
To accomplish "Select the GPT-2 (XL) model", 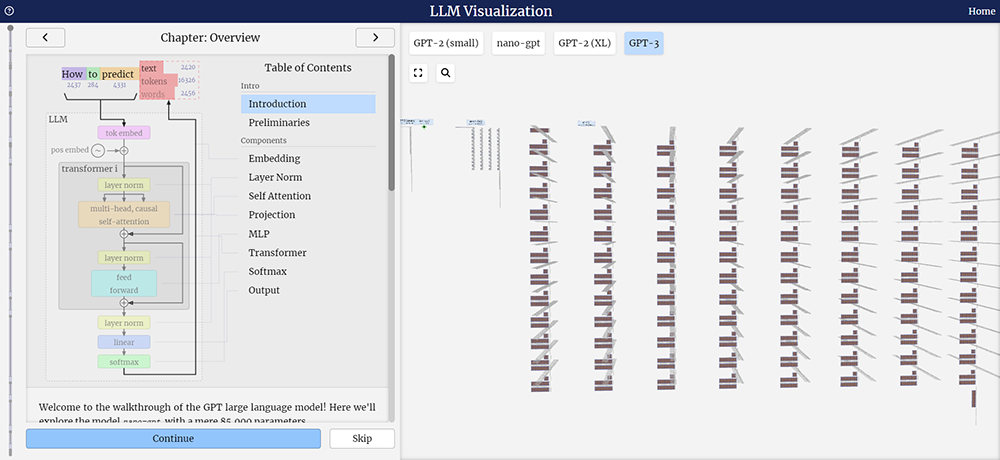I will pos(584,43).
